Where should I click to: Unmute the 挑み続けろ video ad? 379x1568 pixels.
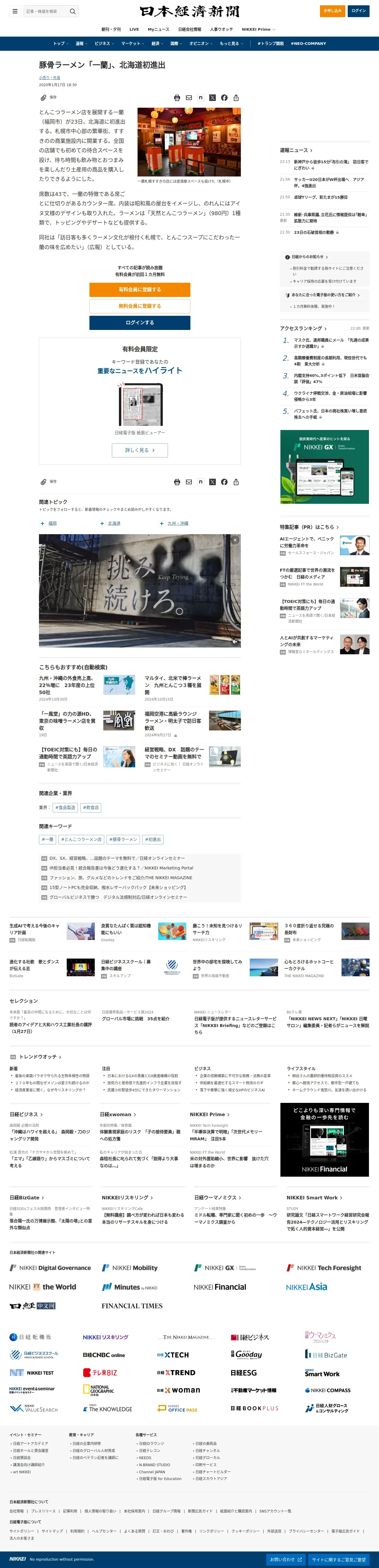[x=235, y=641]
